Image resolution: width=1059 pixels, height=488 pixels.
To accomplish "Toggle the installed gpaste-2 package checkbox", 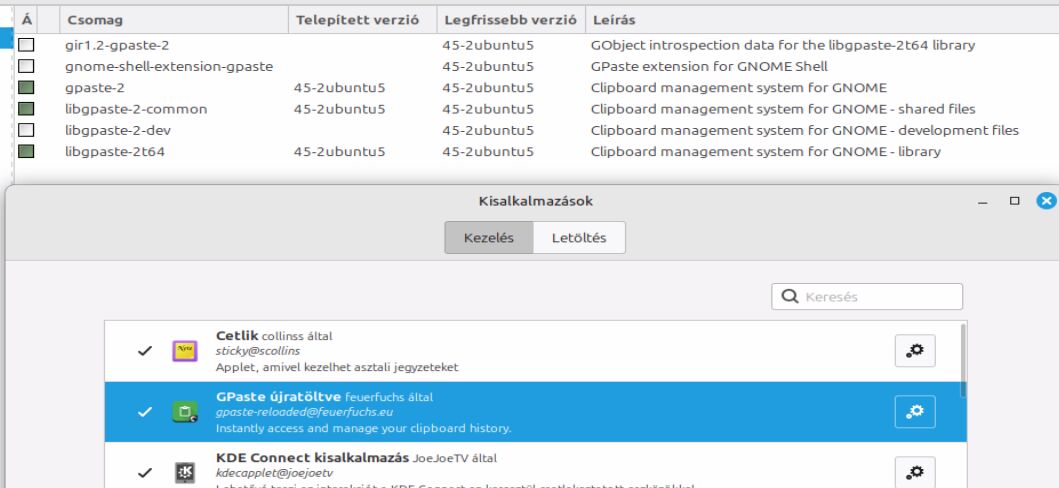I will [26, 88].
